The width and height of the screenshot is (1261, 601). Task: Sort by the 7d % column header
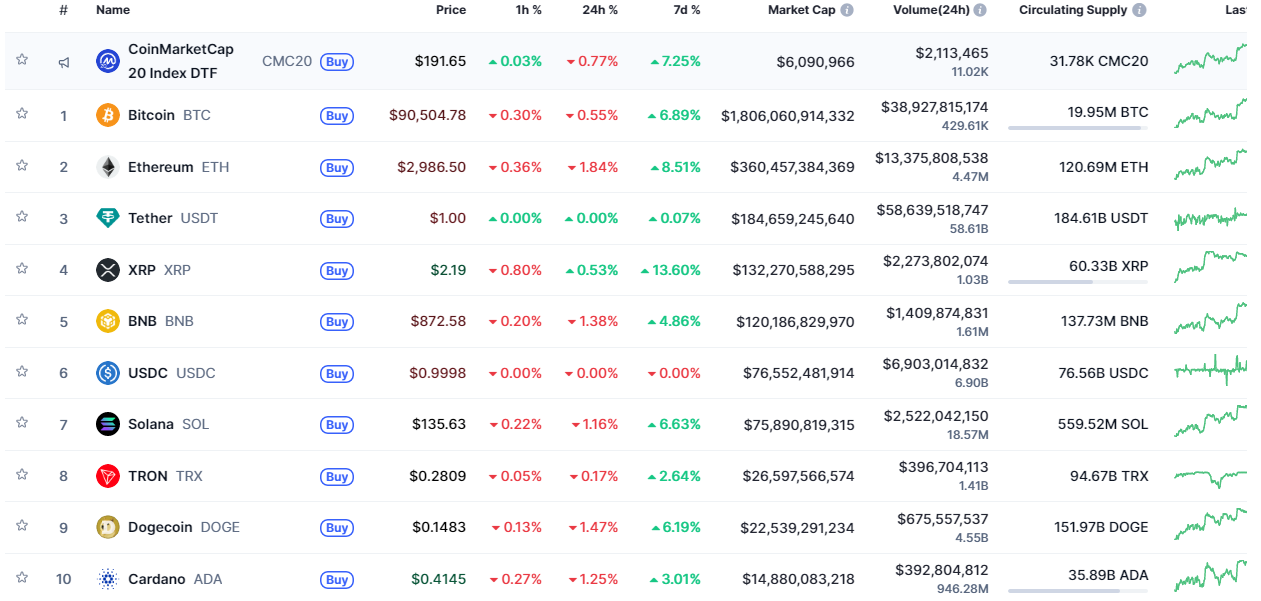click(x=686, y=10)
